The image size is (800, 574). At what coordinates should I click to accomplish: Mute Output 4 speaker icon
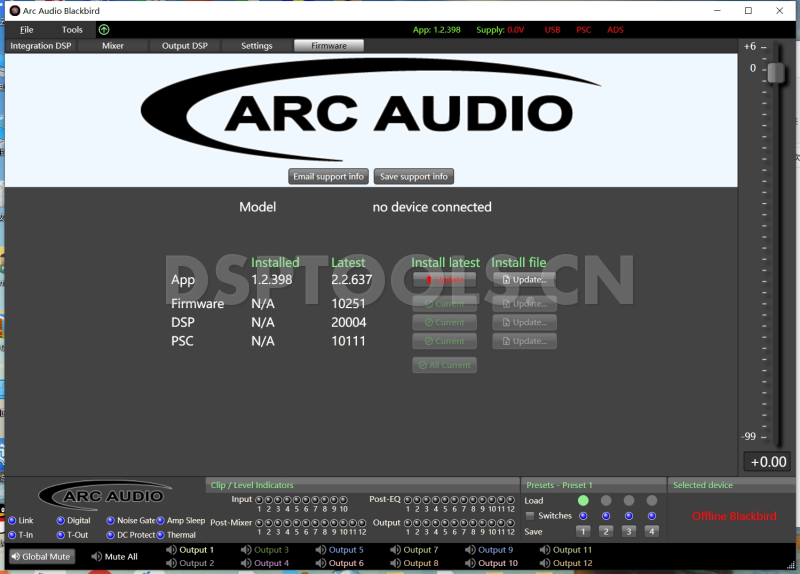pos(246,563)
